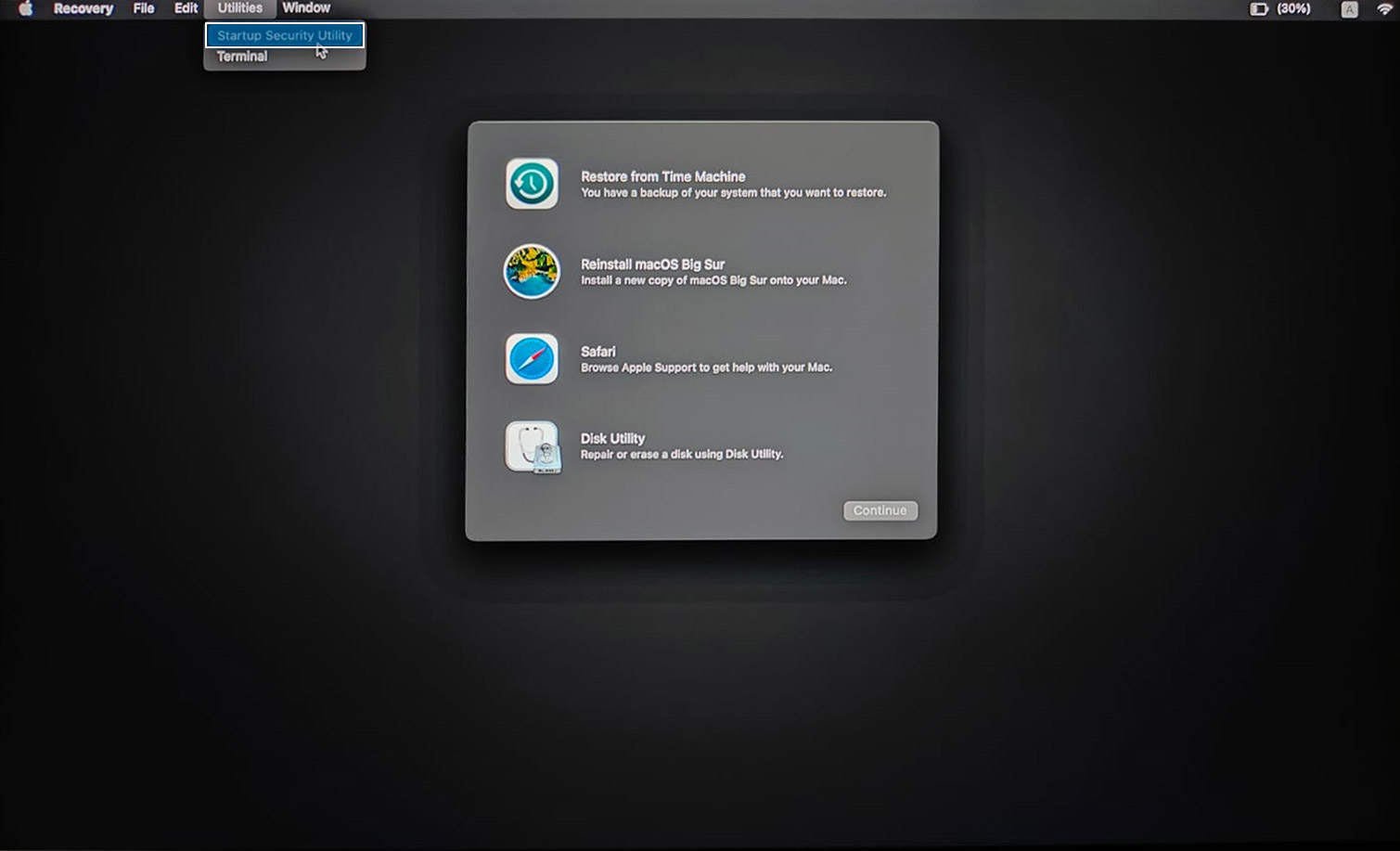Viewport: 1400px width, 851px height.
Task: Select the Disk Utility stethoscope icon
Action: [x=533, y=447]
